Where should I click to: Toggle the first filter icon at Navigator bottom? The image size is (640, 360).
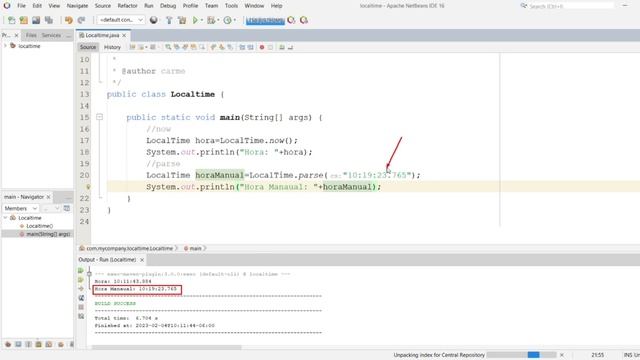click(x=8, y=344)
